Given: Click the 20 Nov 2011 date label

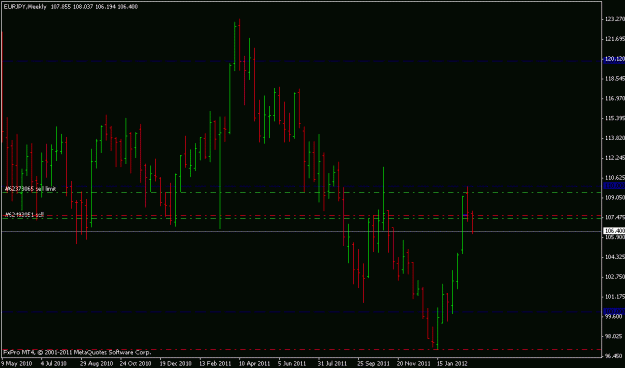Looking at the screenshot, I should pos(413,364).
